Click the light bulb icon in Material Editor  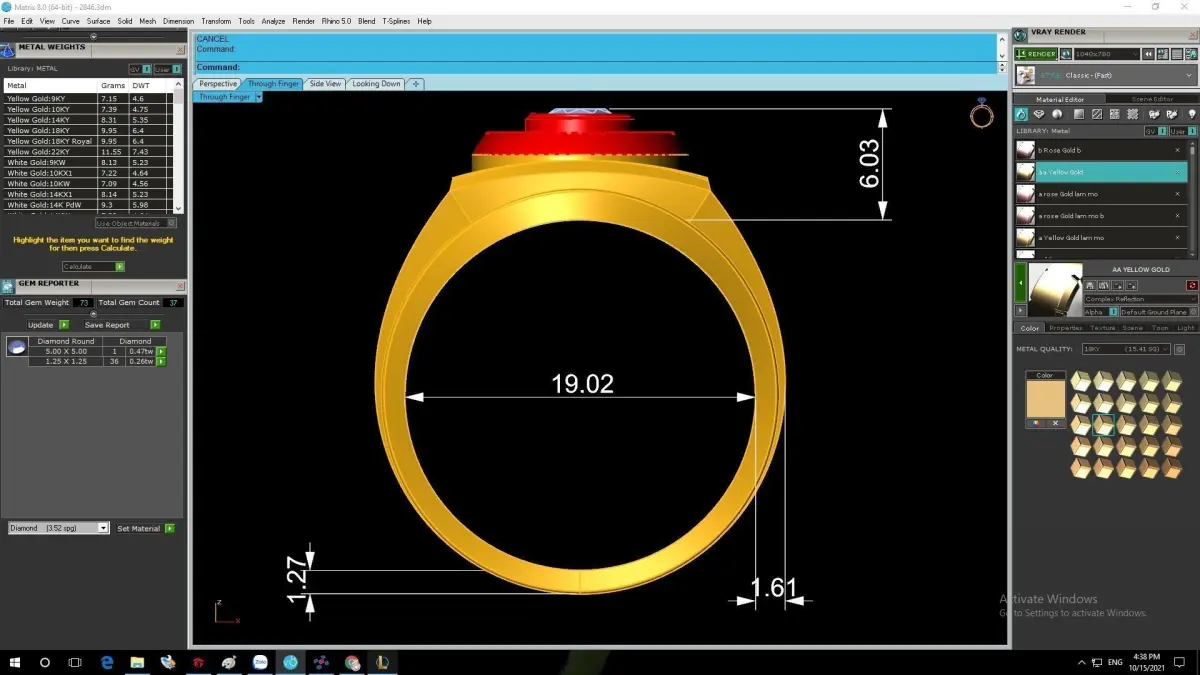coord(1192,115)
